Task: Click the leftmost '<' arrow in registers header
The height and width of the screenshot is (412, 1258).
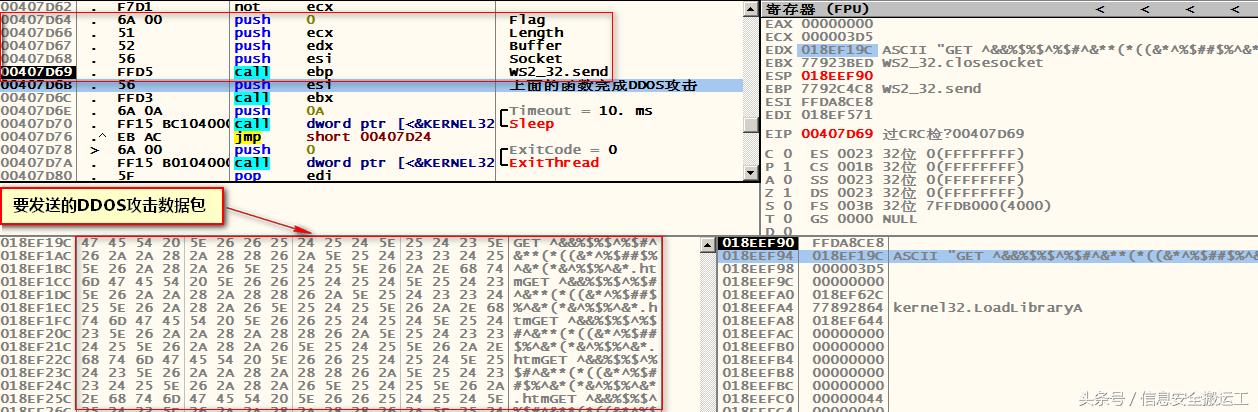Action: click(1099, 9)
